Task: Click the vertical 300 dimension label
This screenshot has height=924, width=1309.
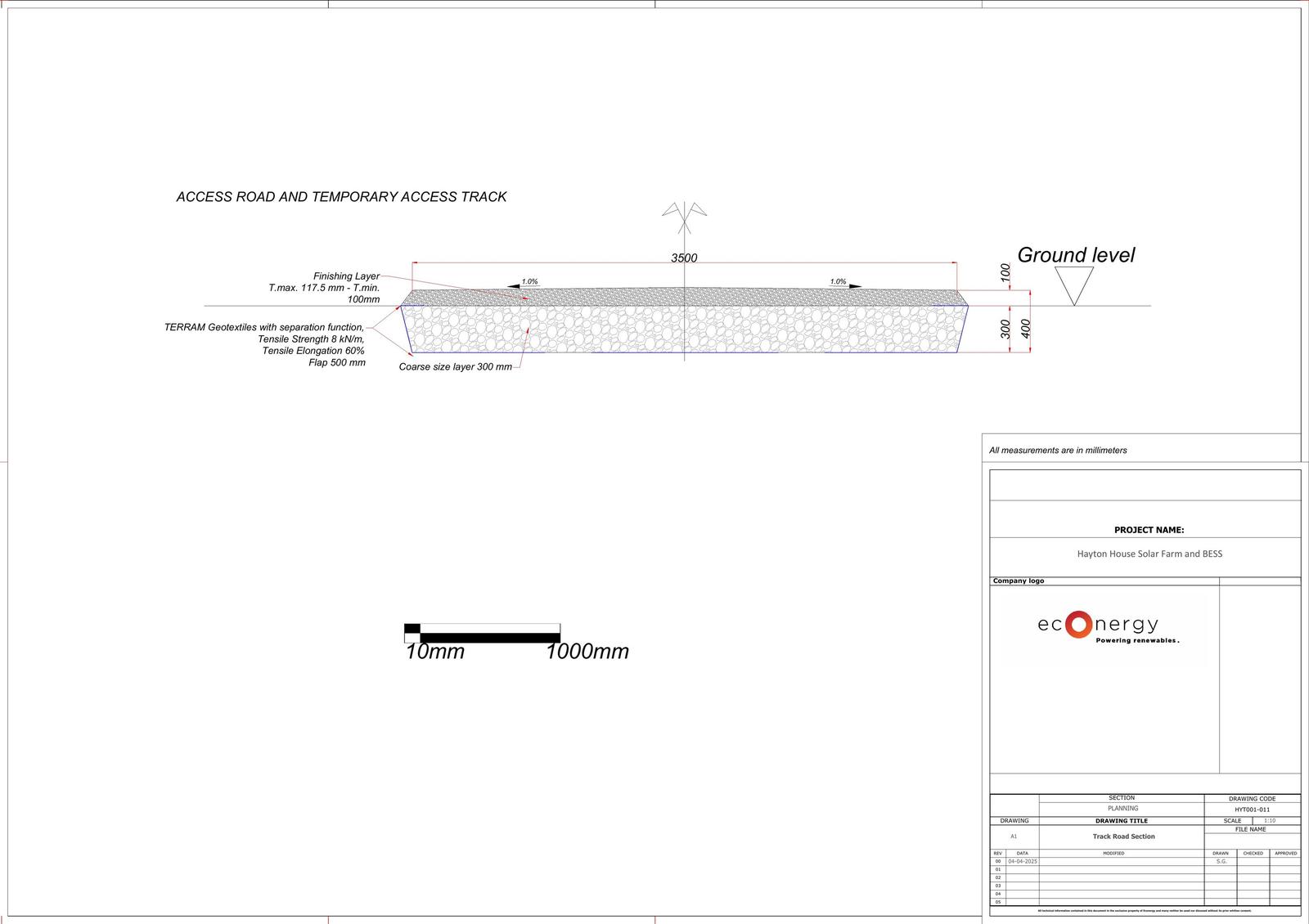Action: [x=1005, y=330]
